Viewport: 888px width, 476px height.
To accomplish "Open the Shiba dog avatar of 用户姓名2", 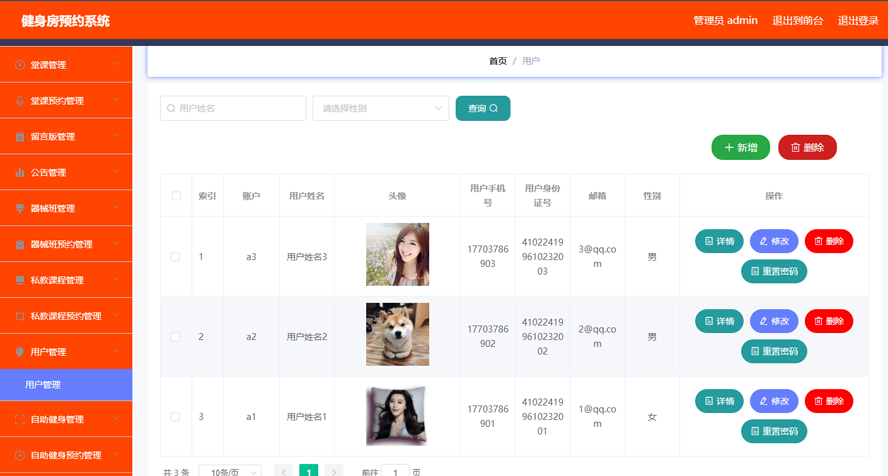I will tap(398, 335).
